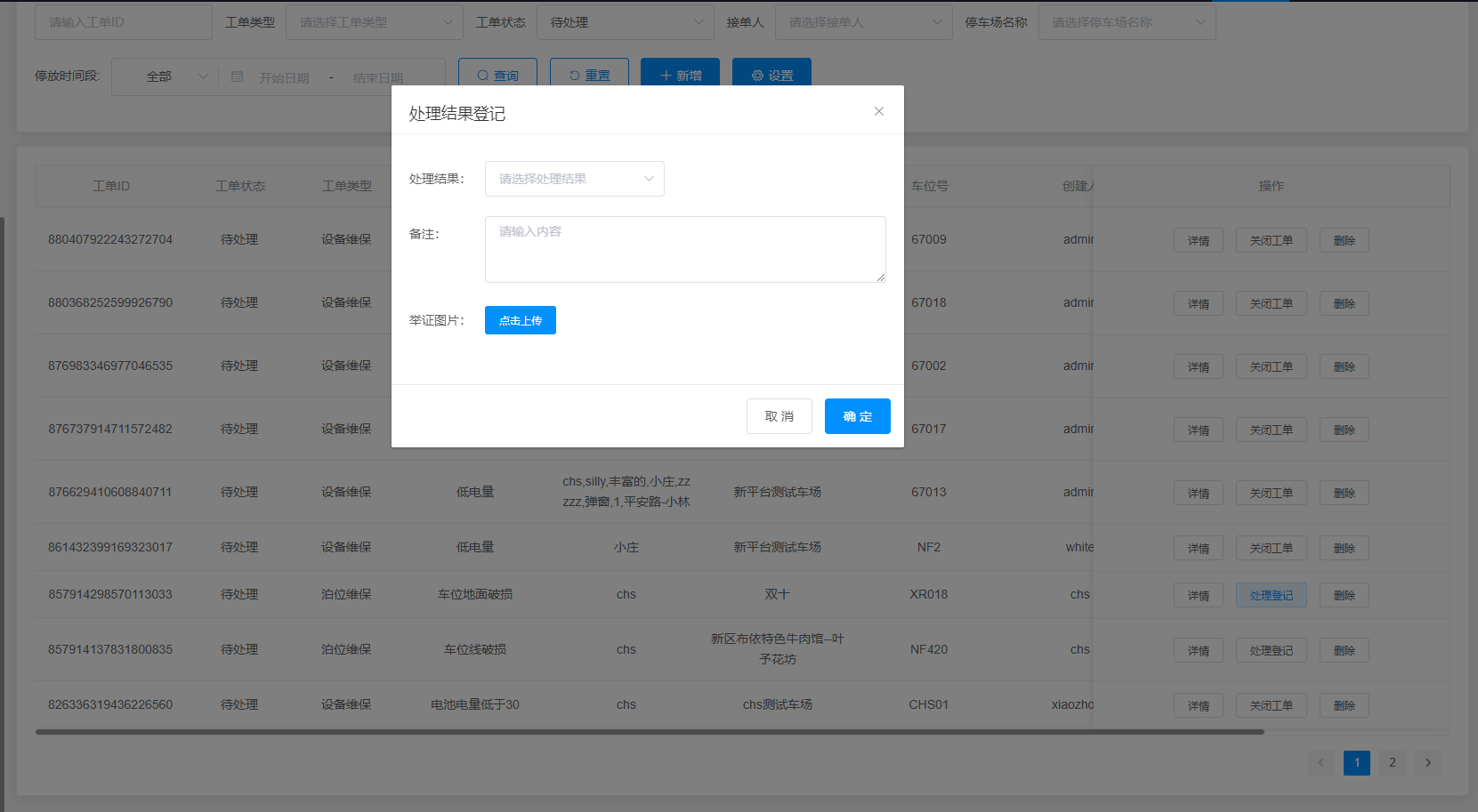
Task: Click the horizontal table scrollbar
Action: pyautogui.click(x=650, y=732)
